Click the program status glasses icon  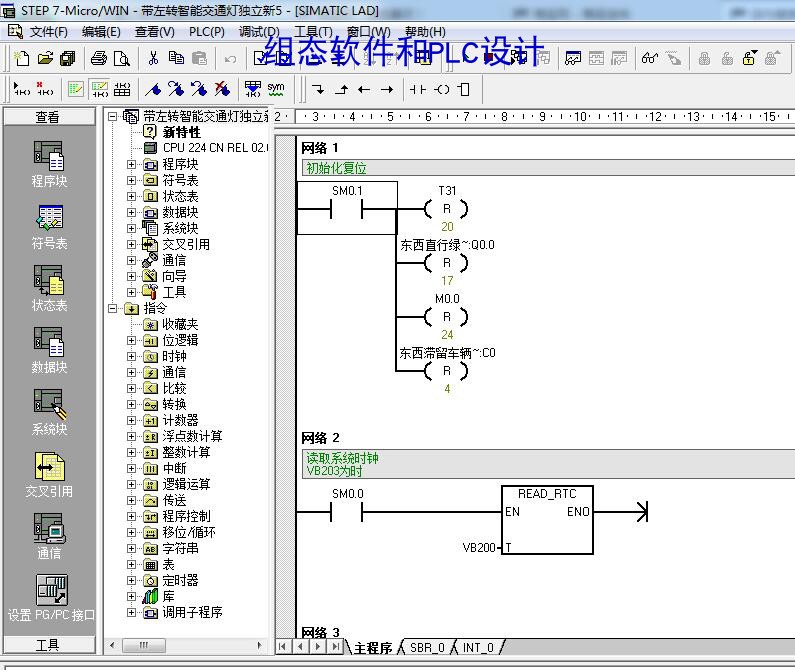(x=650, y=58)
